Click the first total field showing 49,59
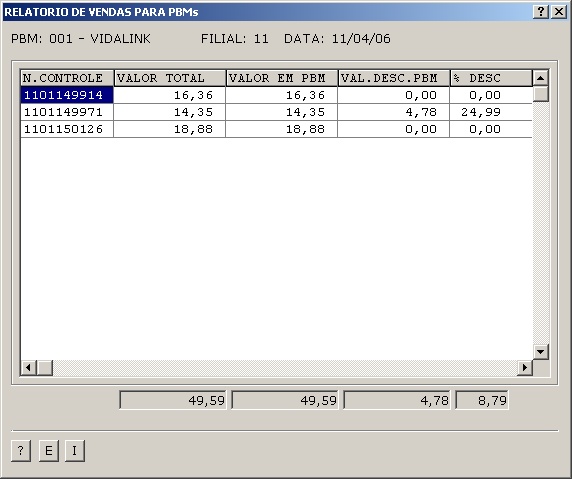This screenshot has width=572, height=479. coord(173,400)
